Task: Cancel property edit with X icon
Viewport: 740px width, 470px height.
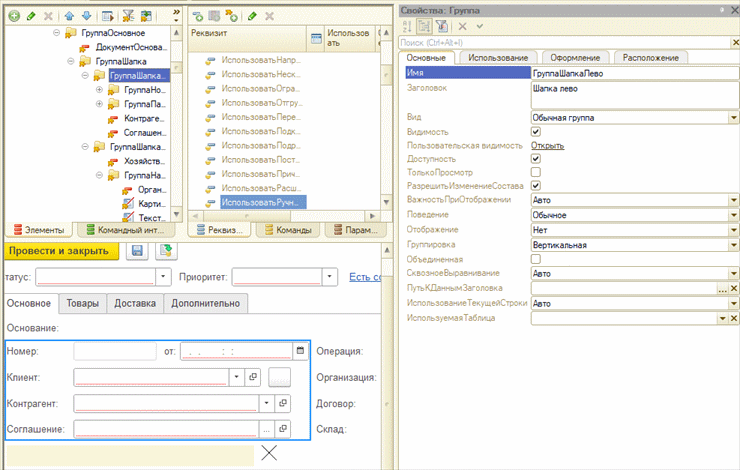Action: click(x=462, y=26)
